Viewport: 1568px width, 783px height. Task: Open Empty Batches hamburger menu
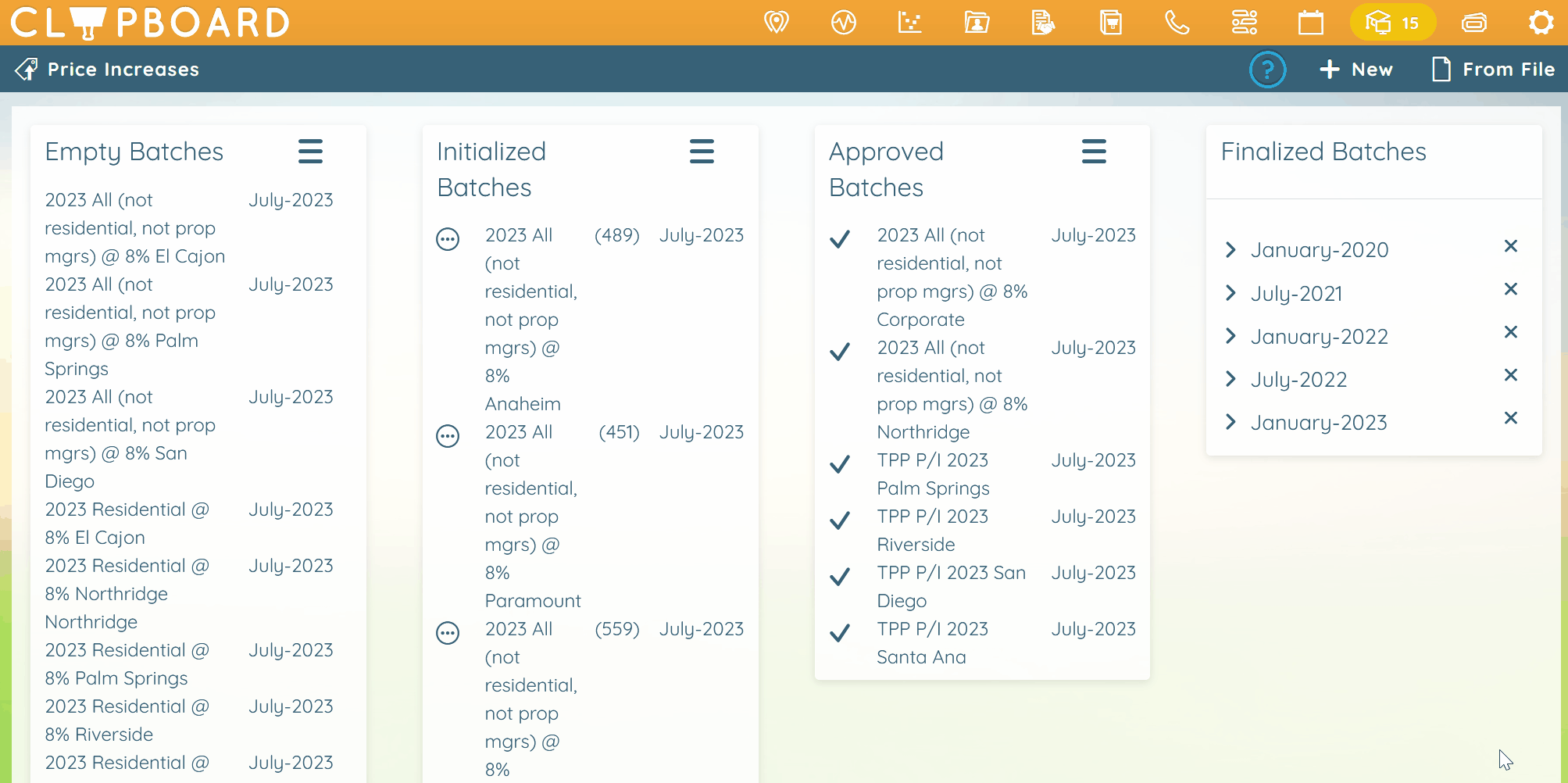(x=310, y=151)
